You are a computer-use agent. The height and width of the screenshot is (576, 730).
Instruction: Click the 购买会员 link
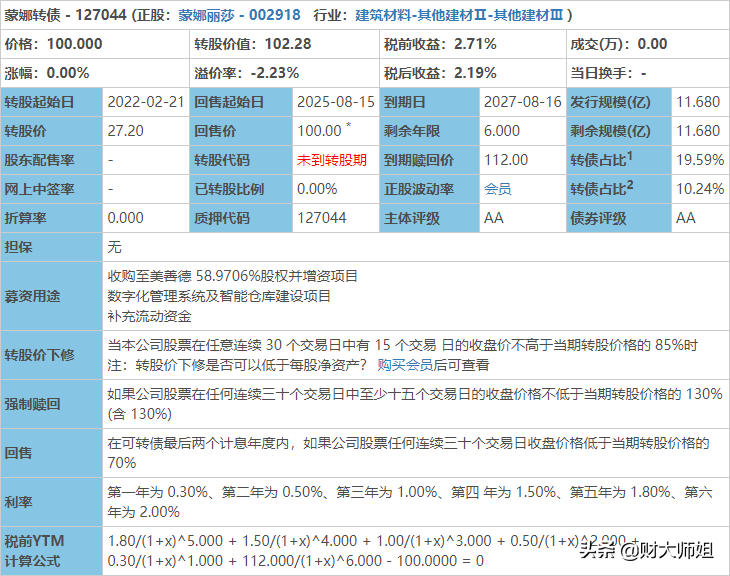point(405,365)
